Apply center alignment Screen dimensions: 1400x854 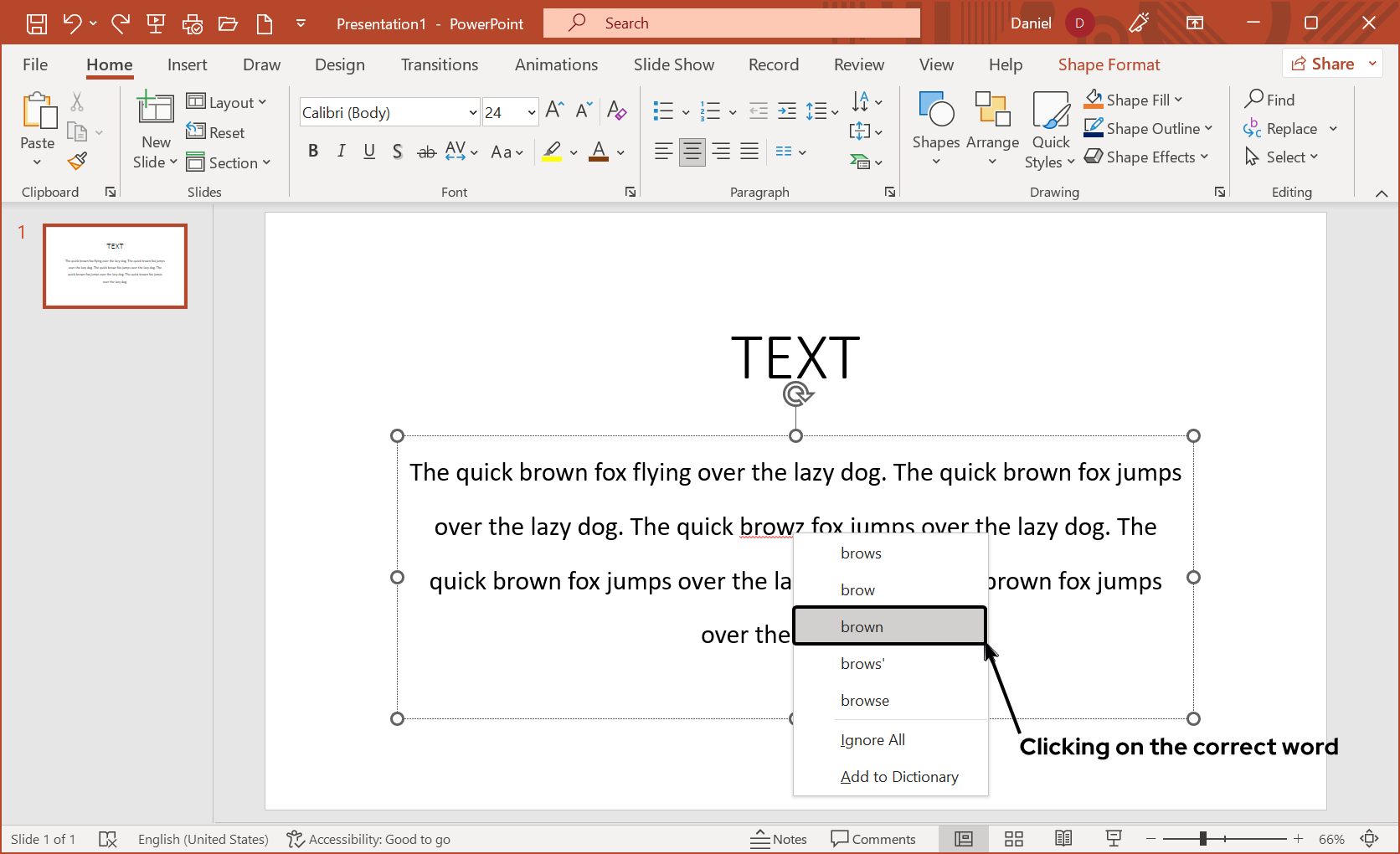[x=692, y=152]
